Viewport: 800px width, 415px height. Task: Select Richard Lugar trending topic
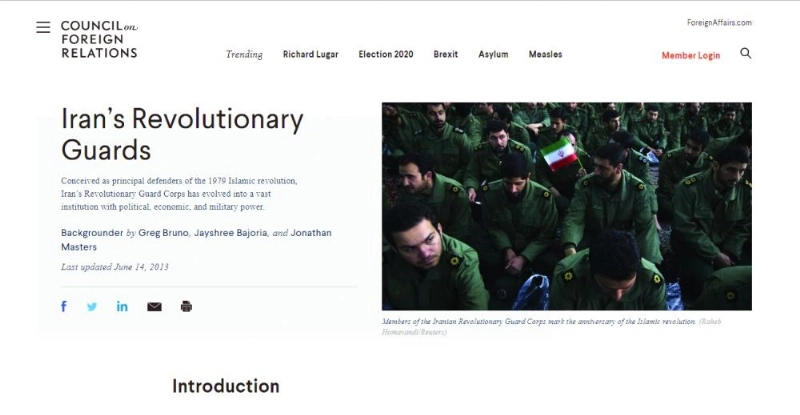click(310, 54)
